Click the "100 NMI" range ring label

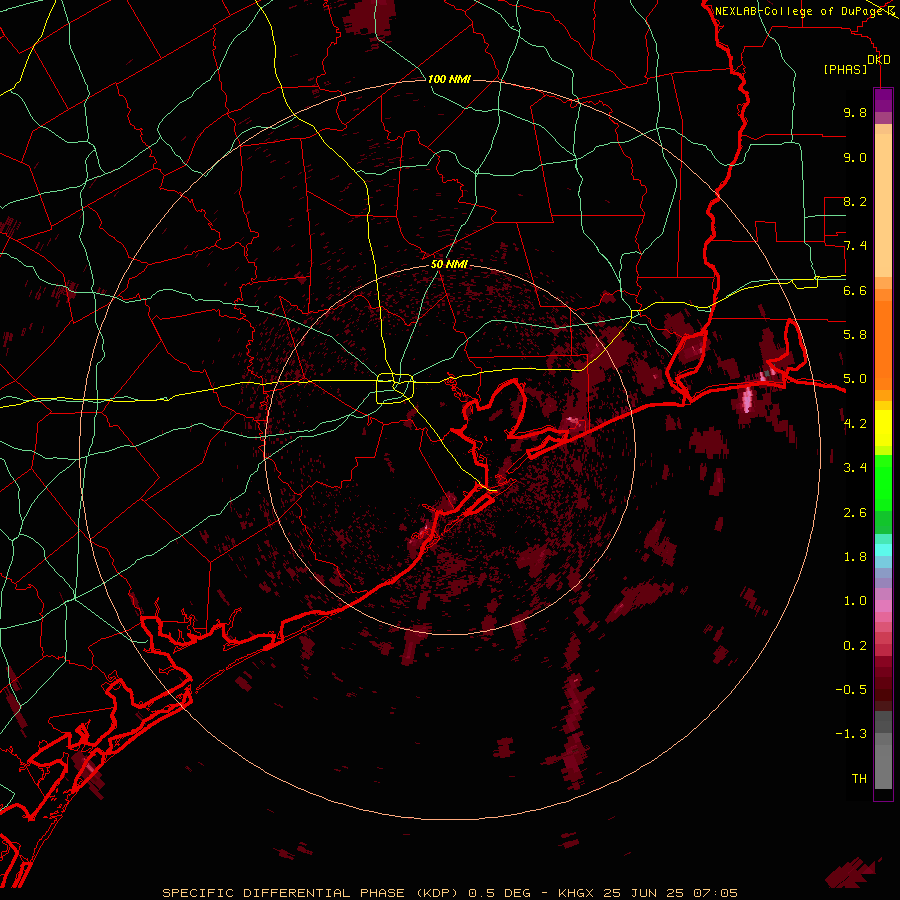(x=449, y=79)
